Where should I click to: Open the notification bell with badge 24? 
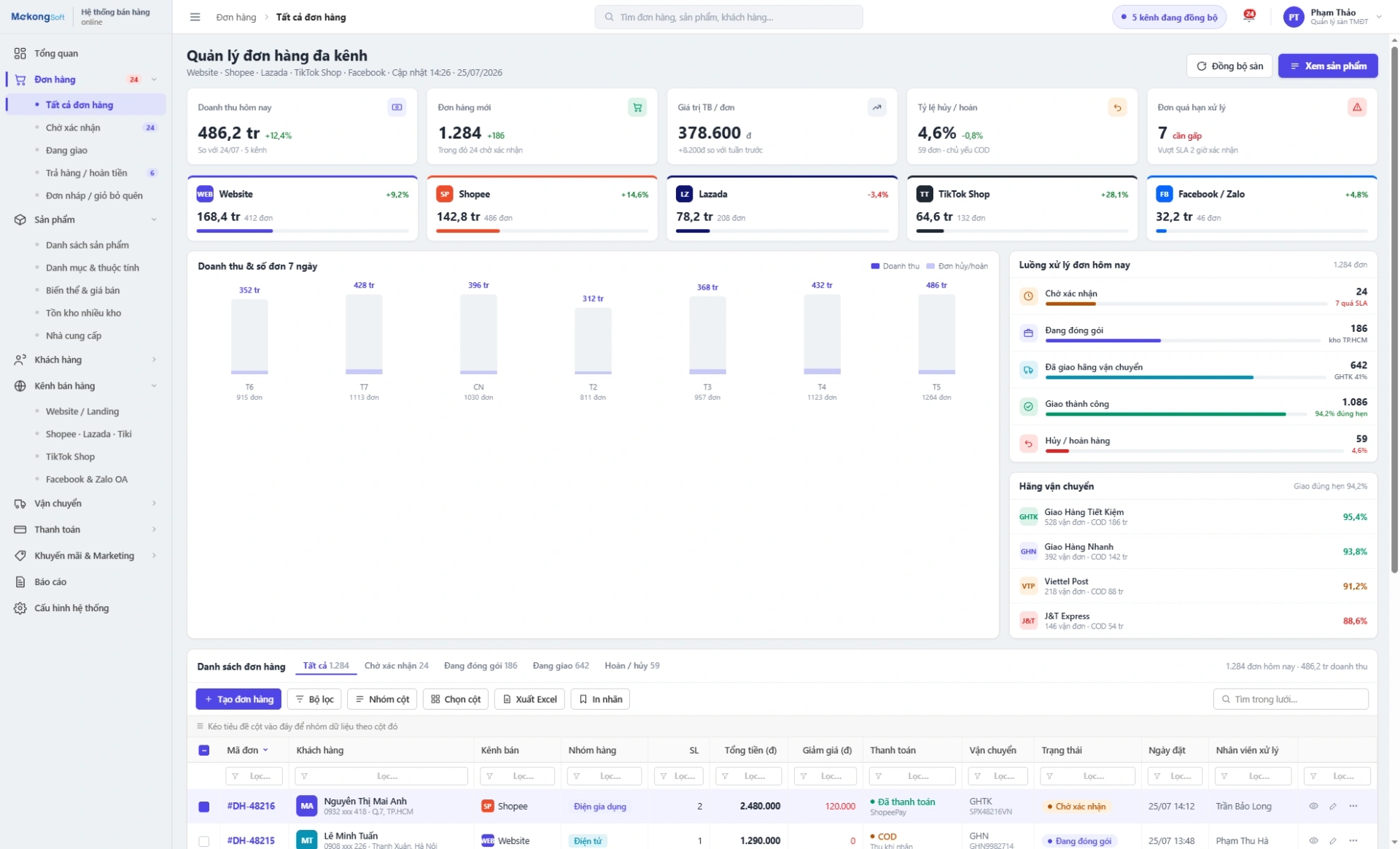(x=1248, y=16)
